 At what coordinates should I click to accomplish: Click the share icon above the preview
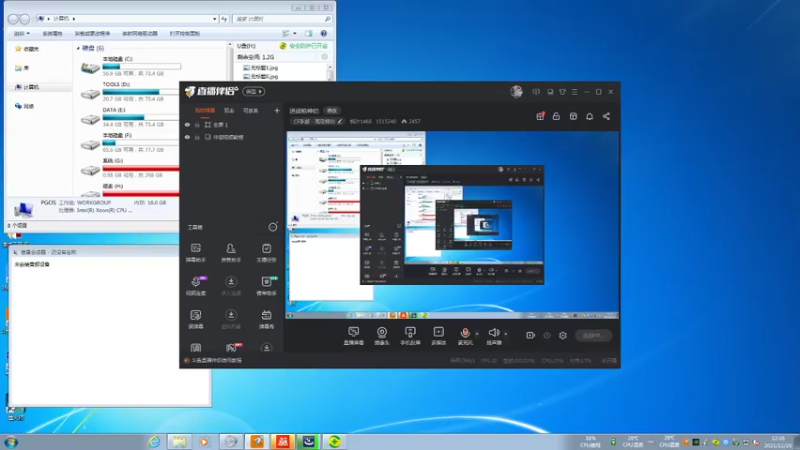(x=606, y=116)
